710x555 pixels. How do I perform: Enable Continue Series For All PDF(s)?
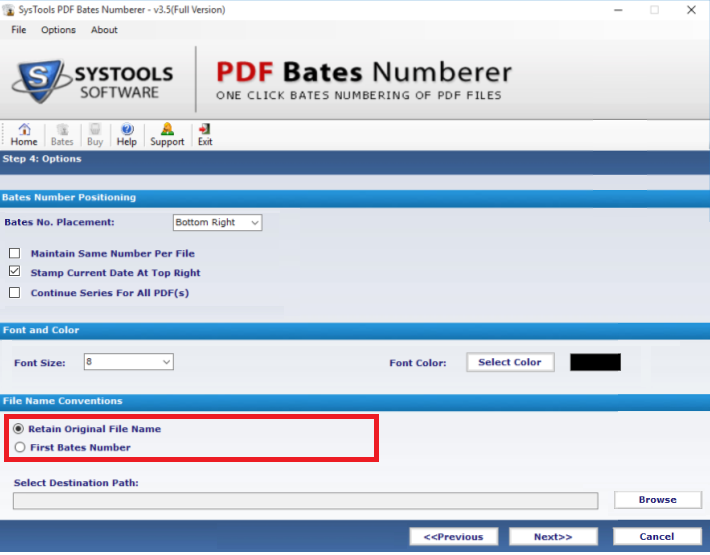[15, 293]
